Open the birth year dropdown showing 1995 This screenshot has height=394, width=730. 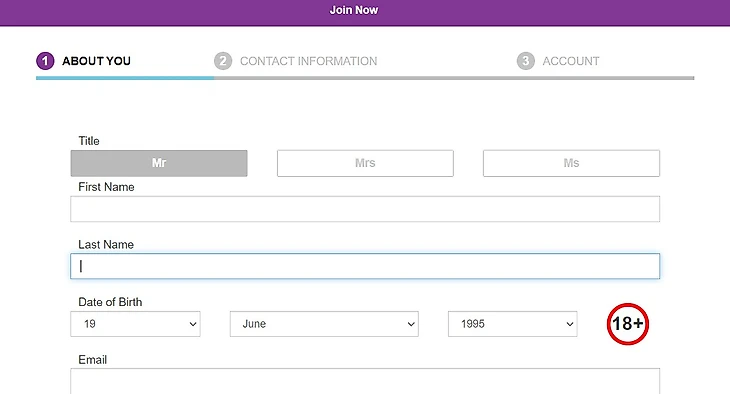513,324
